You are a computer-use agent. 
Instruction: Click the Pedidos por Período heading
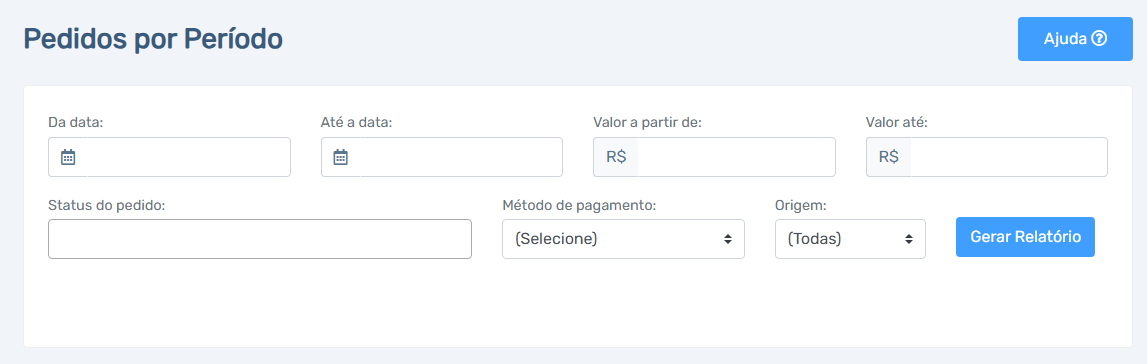153,39
